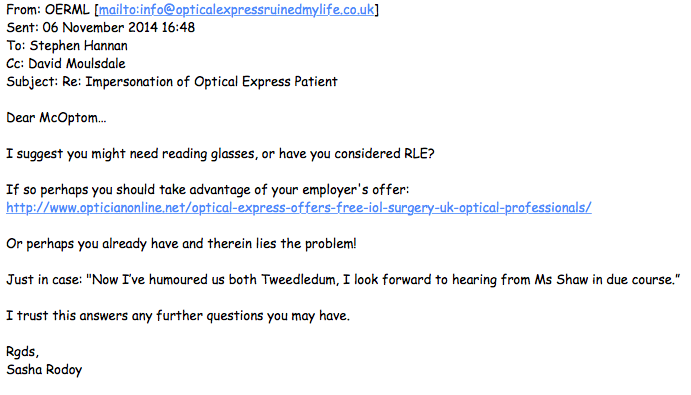Click the signature Sasha Rodoy
This screenshot has height=395, width=691.
[44, 370]
